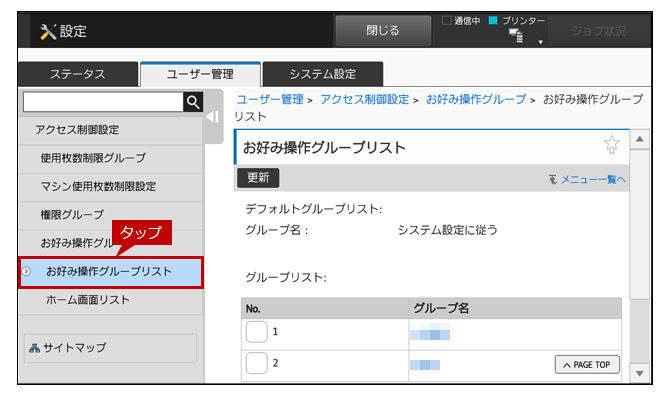Click the scrollbar up arrow
This screenshot has width=670, height=396.
coord(640,139)
